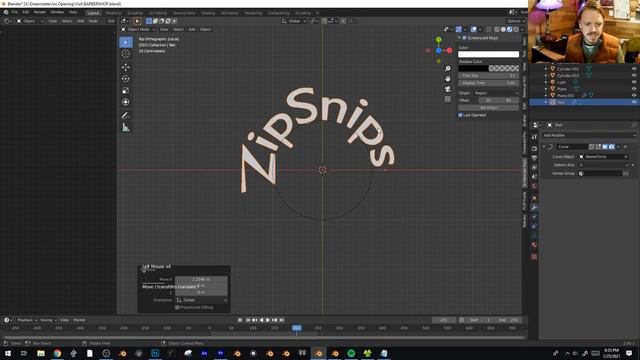Open the Orientation Global dropdown in the Move panel
Image resolution: width=640 pixels, height=360 pixels.
201,300
